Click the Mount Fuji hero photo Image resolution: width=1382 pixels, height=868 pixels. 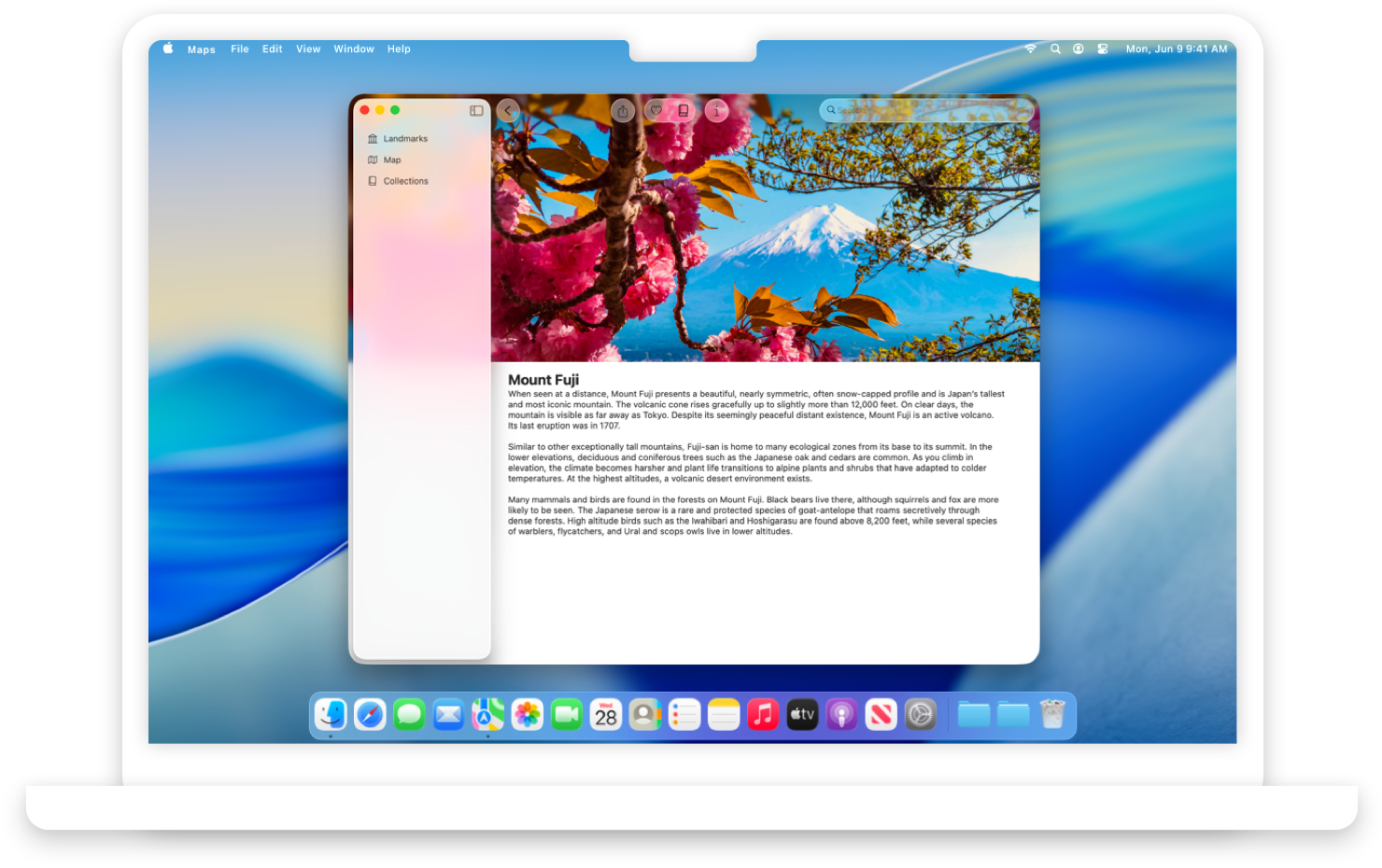tap(765, 228)
